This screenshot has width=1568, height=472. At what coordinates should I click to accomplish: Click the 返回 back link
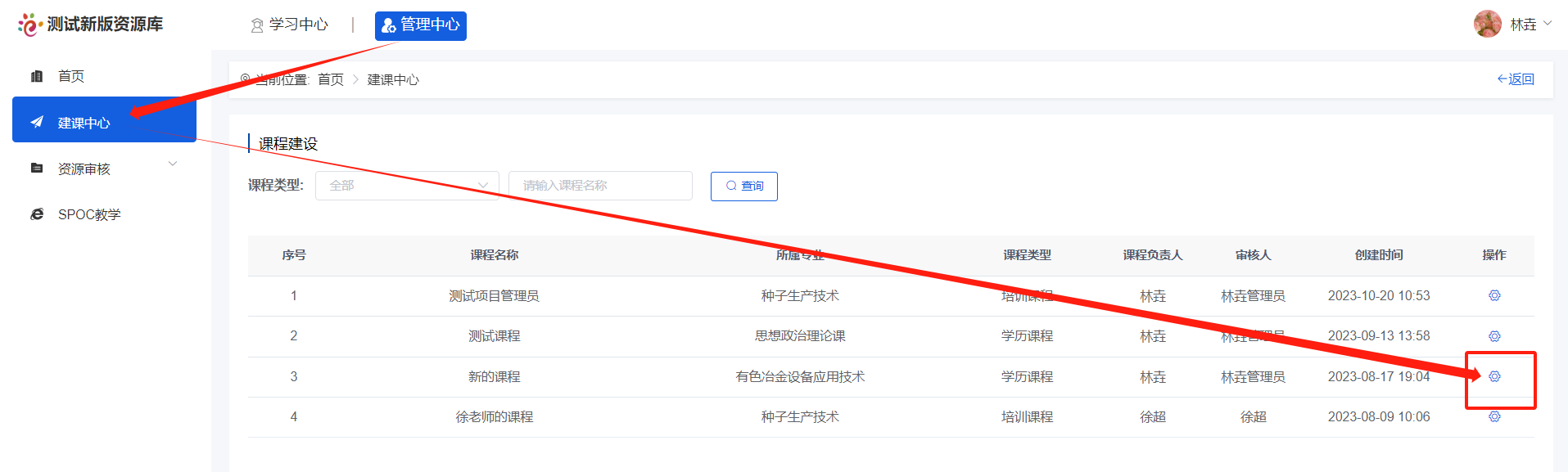coord(1516,79)
